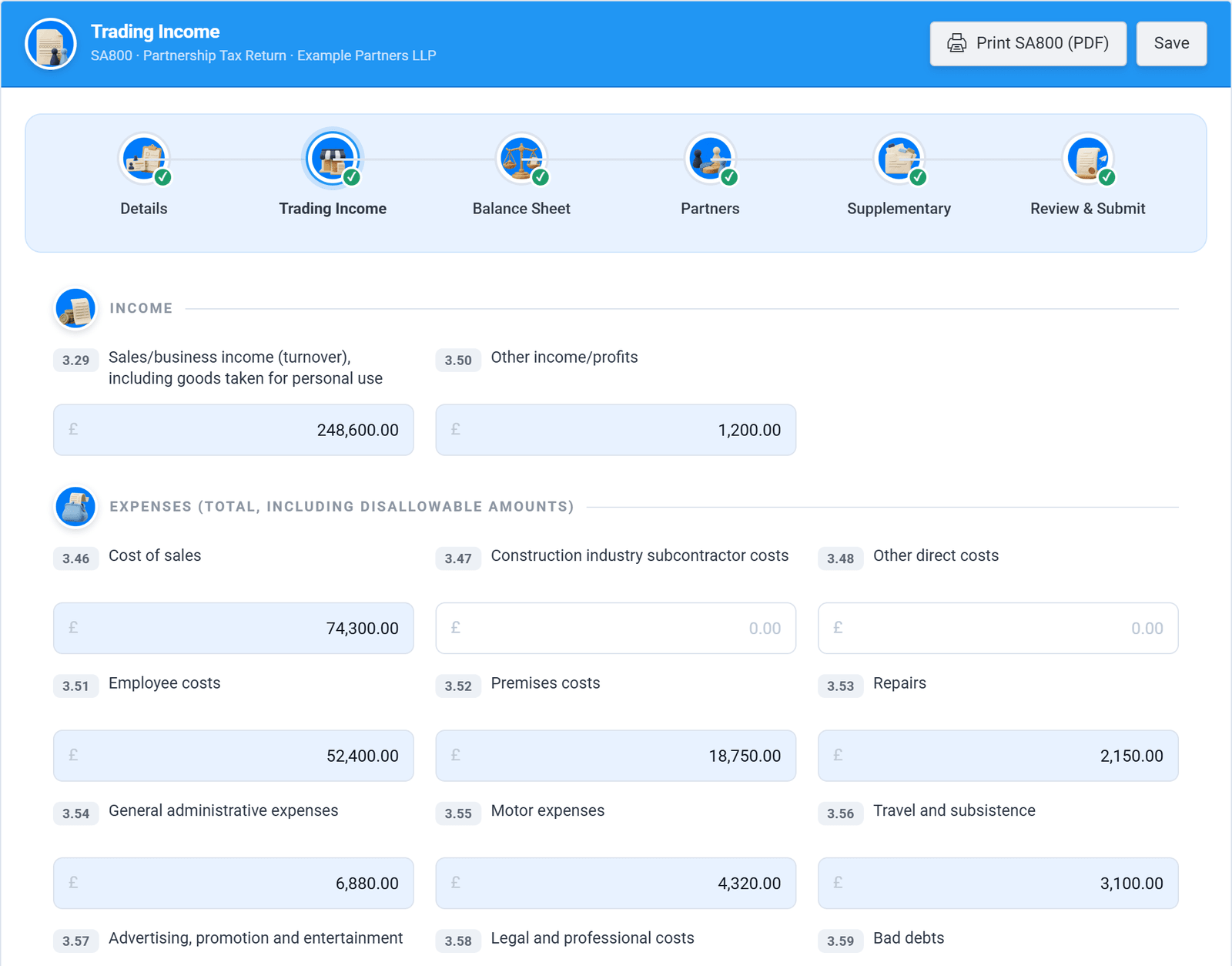Edit the Cost of sales amount field
Image resolution: width=1232 pixels, height=966 pixels.
[233, 629]
